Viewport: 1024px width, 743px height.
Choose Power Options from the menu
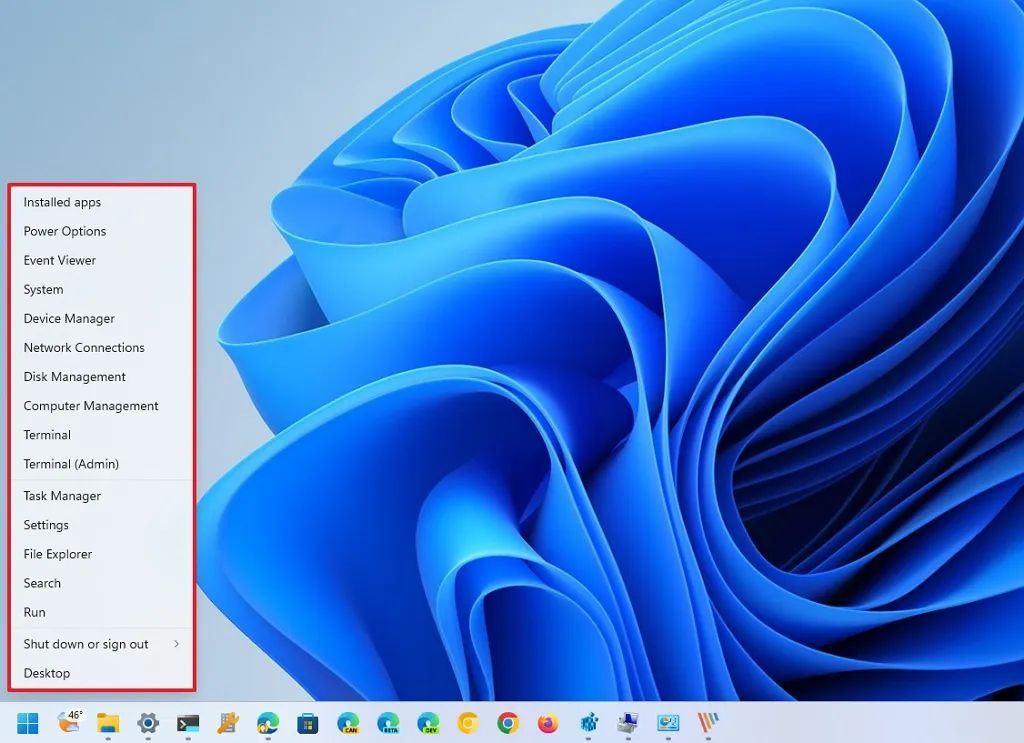tap(65, 231)
